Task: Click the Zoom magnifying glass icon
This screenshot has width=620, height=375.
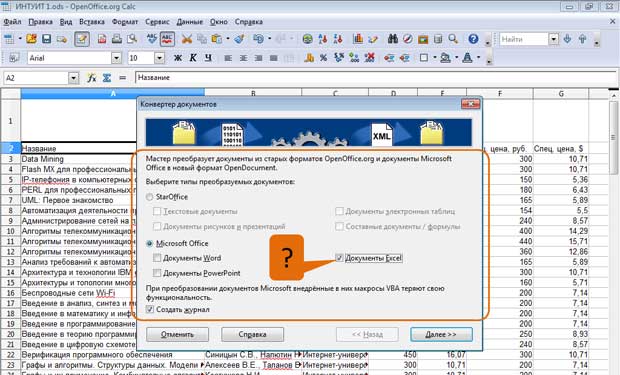Action: point(453,39)
